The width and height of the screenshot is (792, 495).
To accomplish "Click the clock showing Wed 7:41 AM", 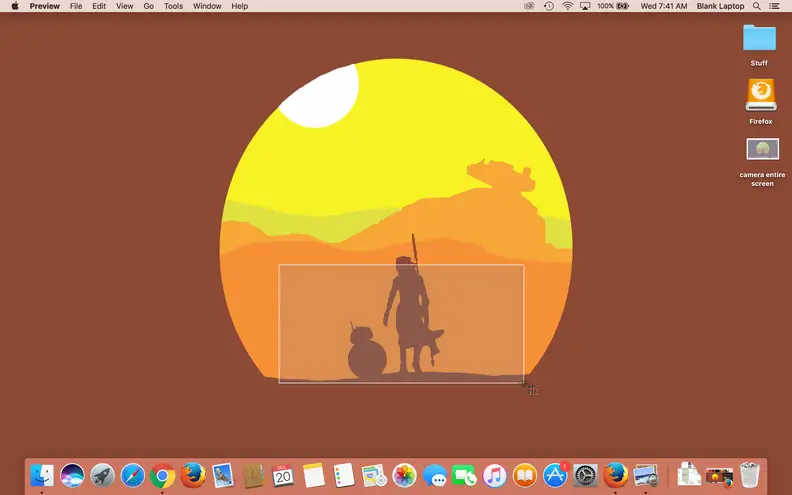I will [x=664, y=6].
